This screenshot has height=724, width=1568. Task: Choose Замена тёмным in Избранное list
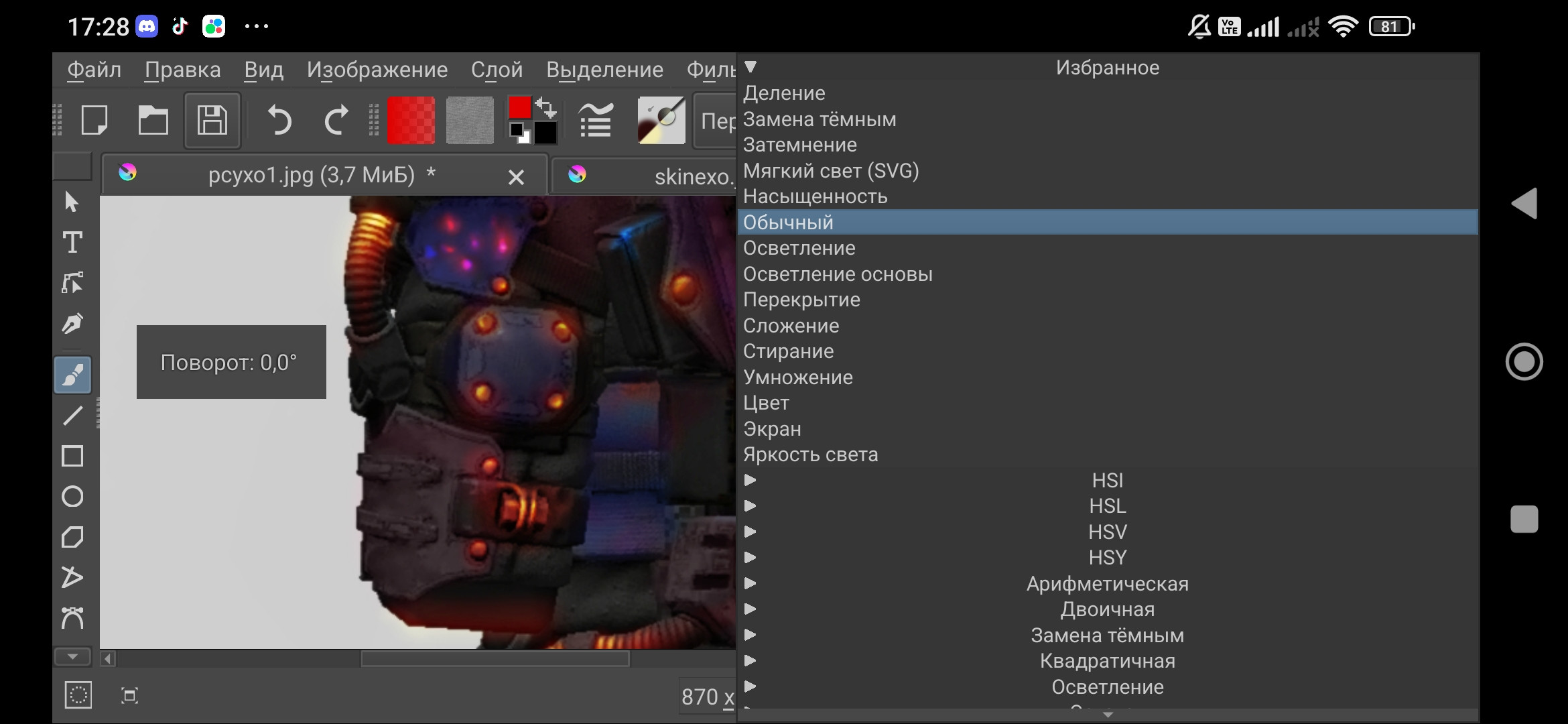click(1108, 119)
